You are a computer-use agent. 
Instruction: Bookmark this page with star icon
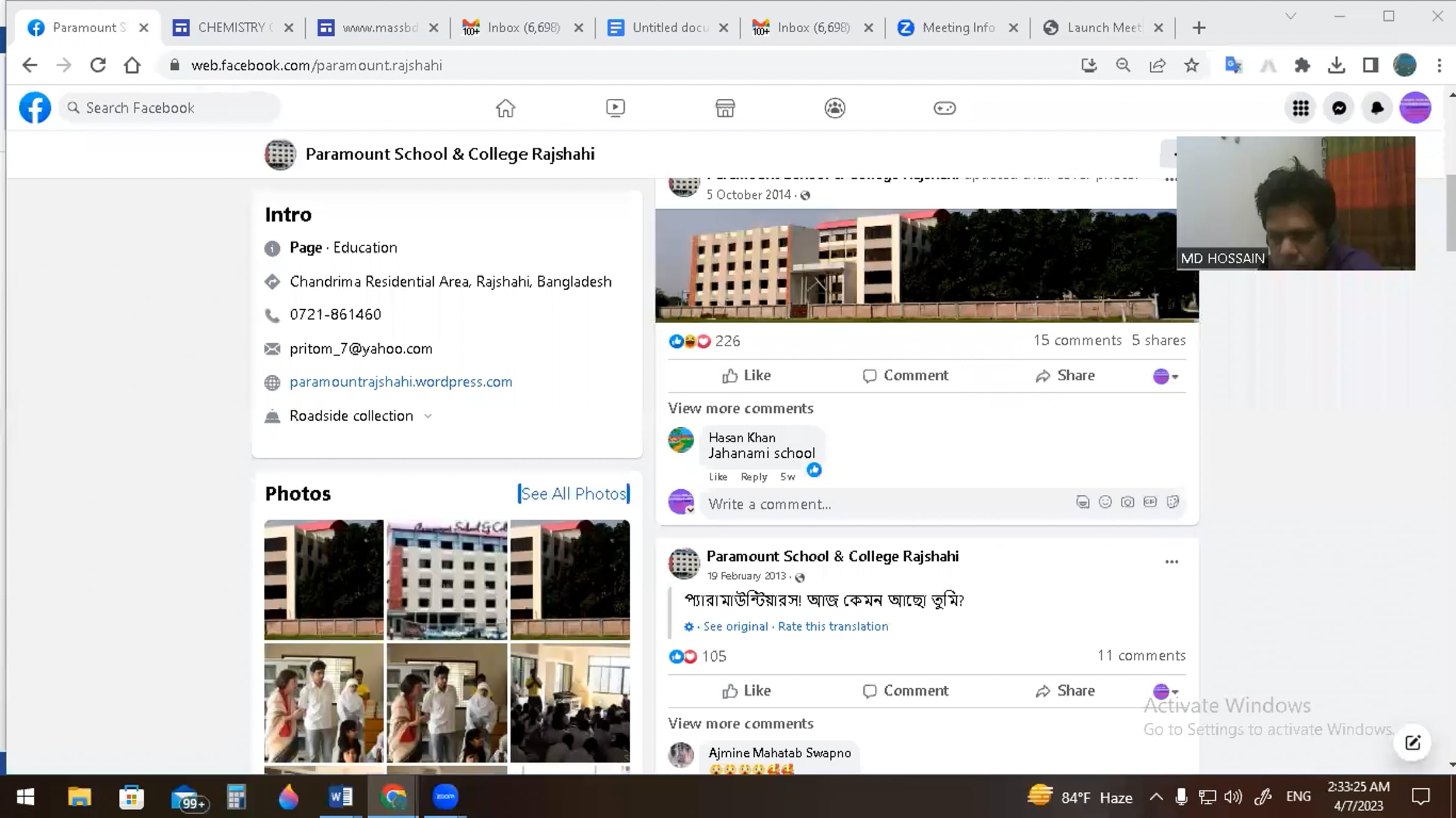(x=1191, y=65)
